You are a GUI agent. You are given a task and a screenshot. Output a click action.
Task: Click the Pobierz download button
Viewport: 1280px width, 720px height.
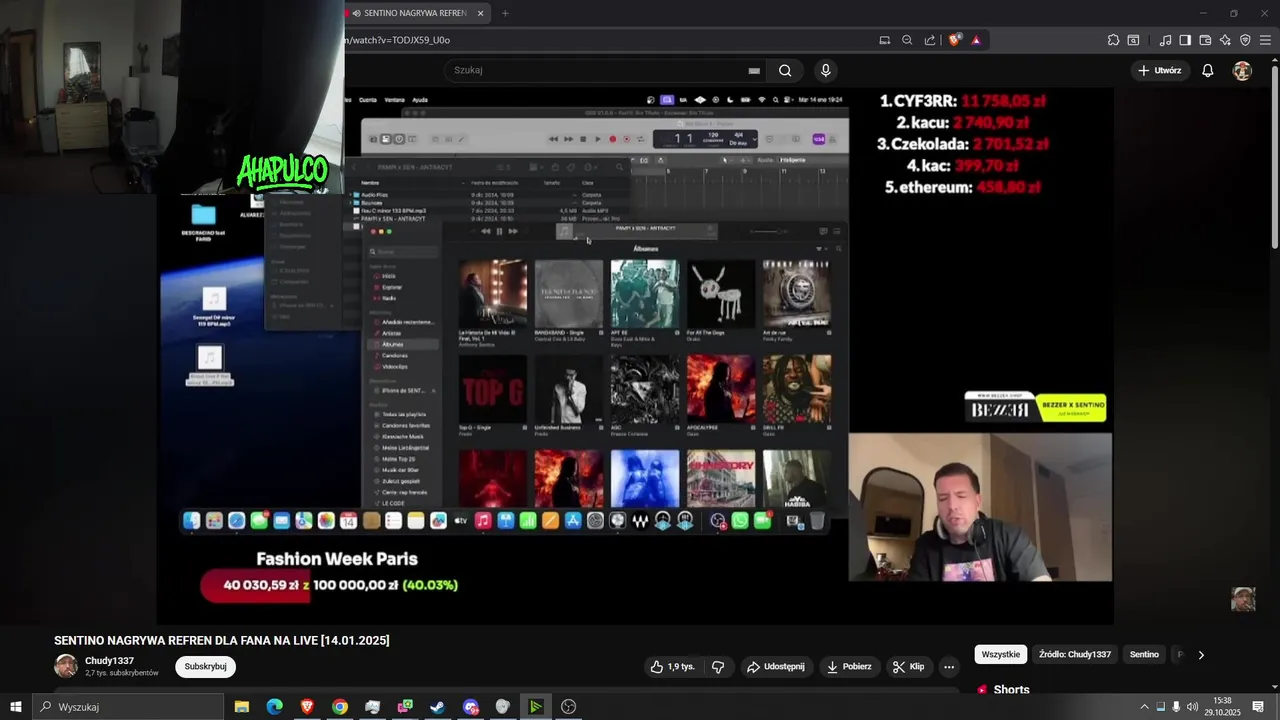(x=849, y=667)
